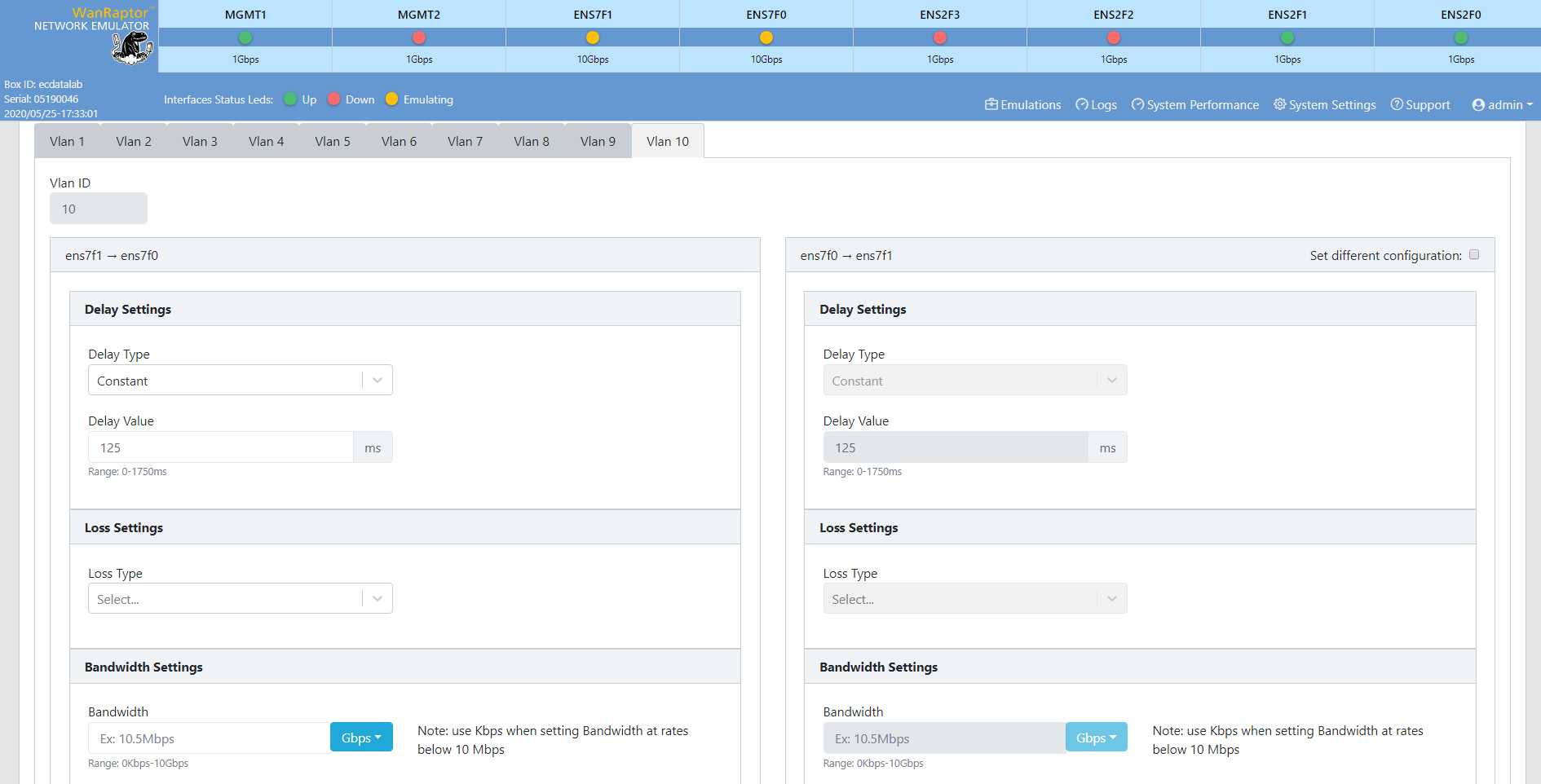The height and width of the screenshot is (784, 1541).
Task: Open the Support page
Action: tap(1420, 105)
